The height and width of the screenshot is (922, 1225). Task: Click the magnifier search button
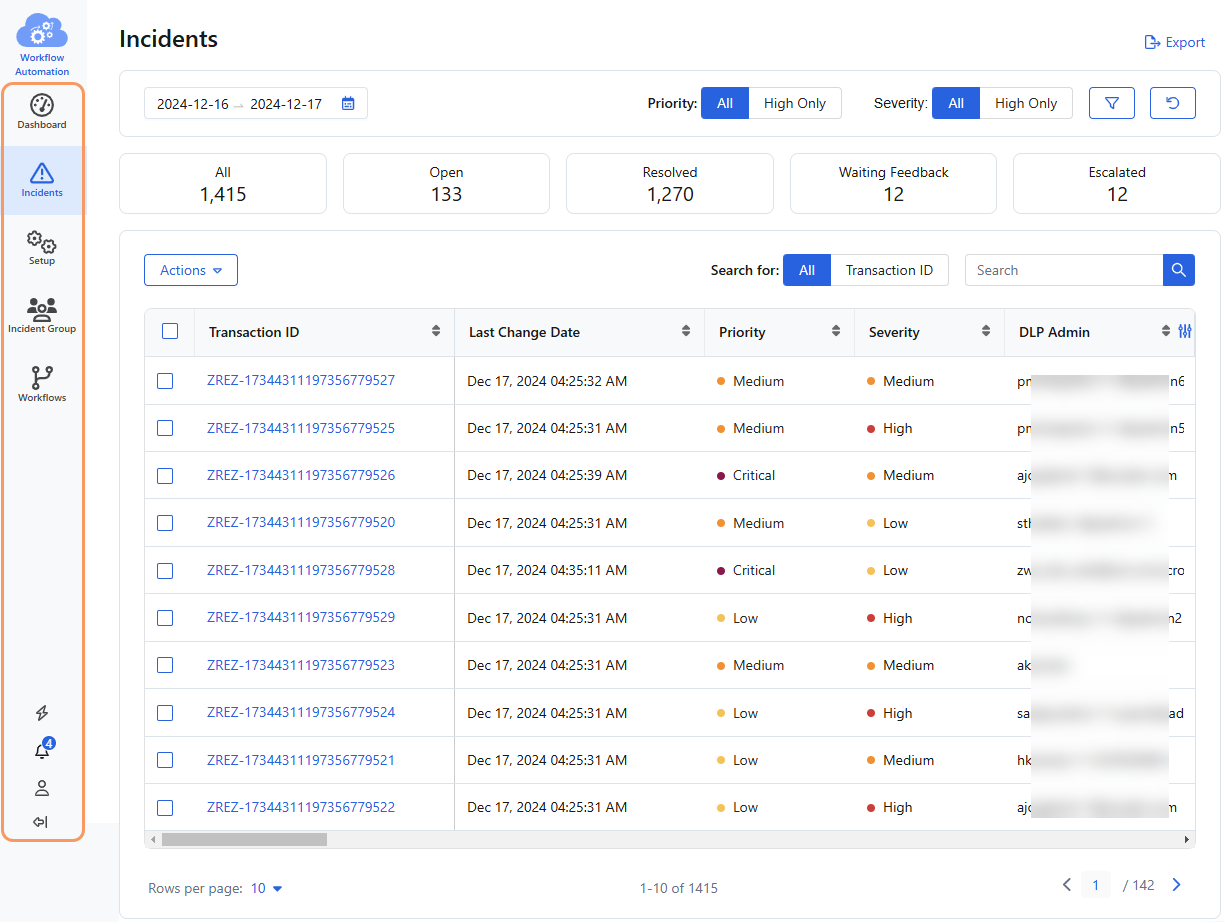tap(1178, 270)
